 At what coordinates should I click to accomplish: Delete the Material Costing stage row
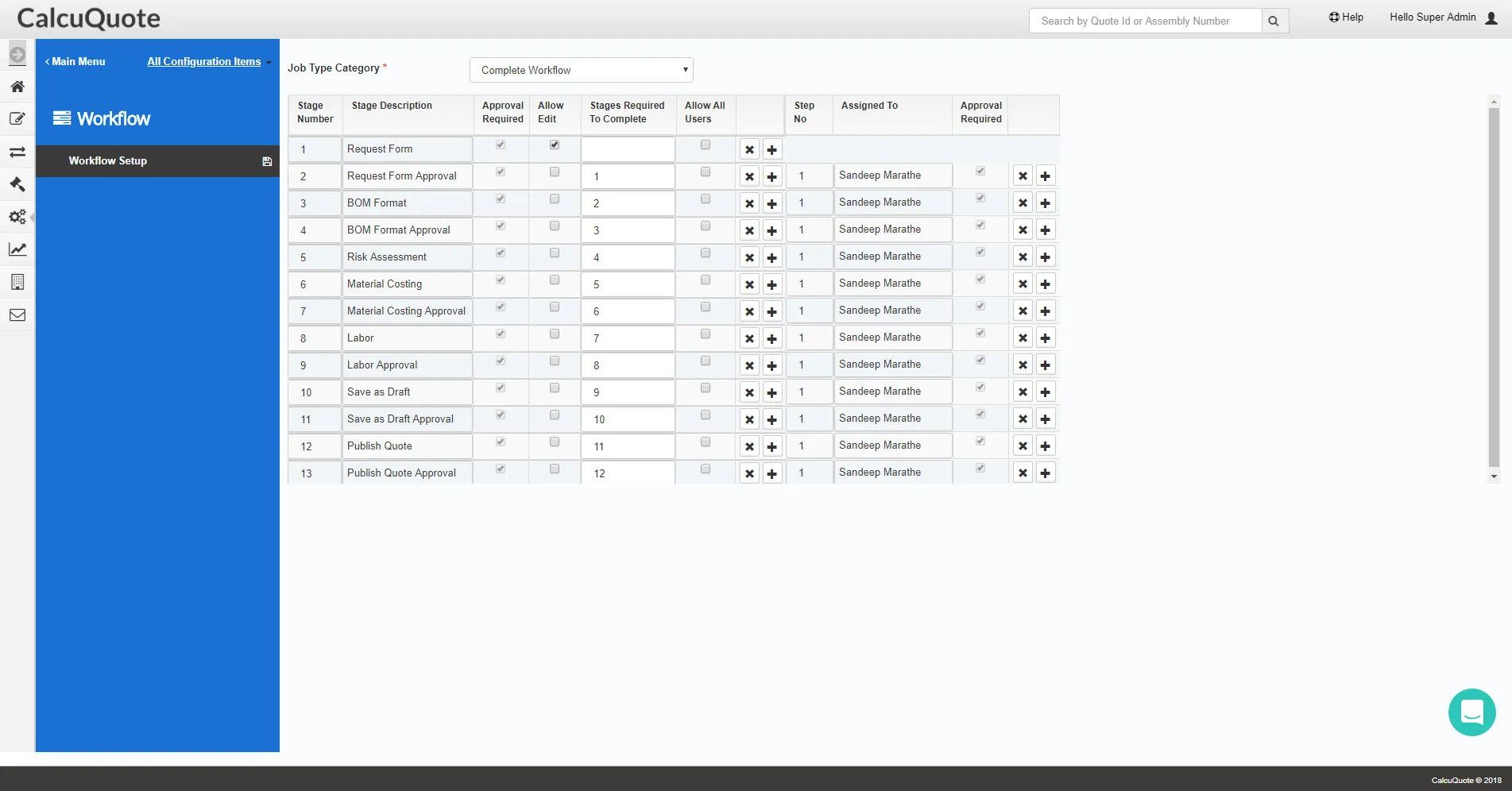[749, 284]
